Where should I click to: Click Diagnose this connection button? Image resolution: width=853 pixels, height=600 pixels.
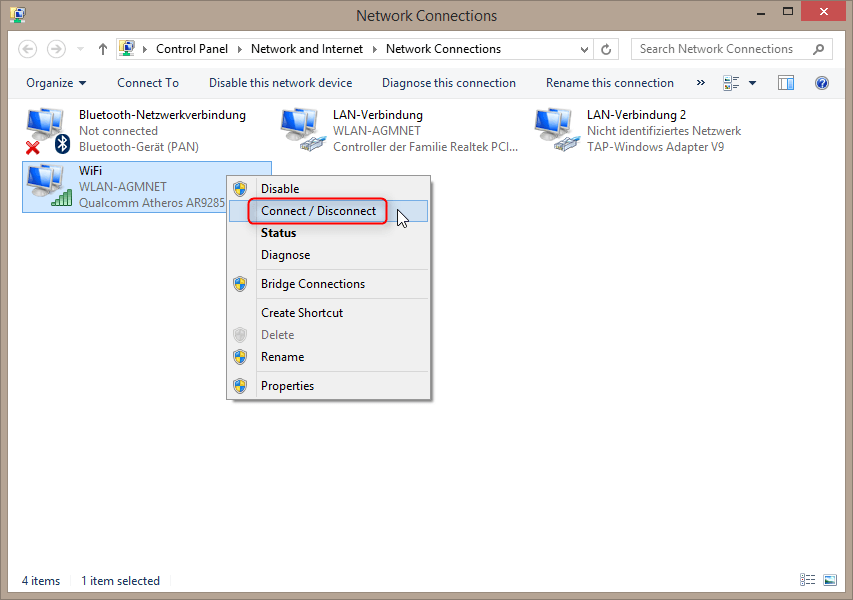tap(449, 83)
